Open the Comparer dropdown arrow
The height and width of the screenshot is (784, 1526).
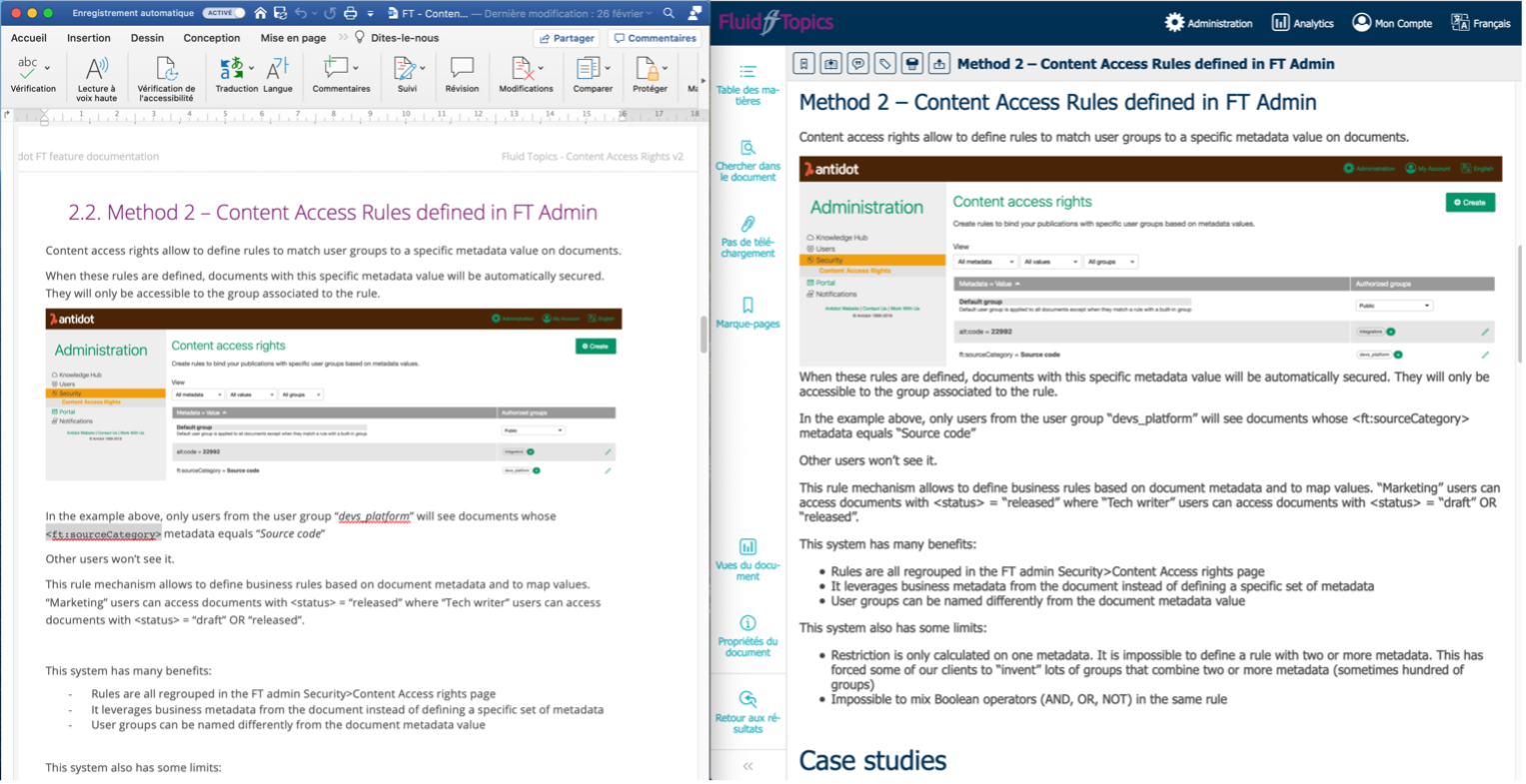tap(608, 68)
